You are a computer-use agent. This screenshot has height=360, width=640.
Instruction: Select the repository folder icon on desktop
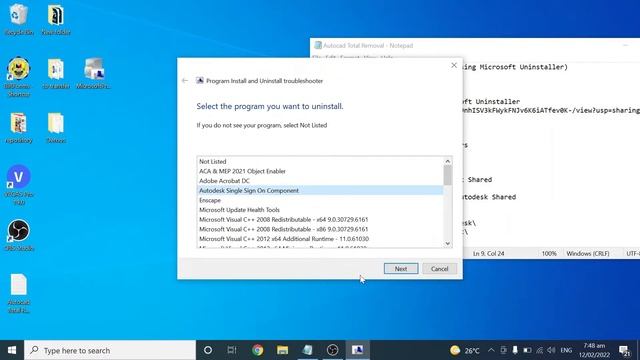click(x=18, y=128)
